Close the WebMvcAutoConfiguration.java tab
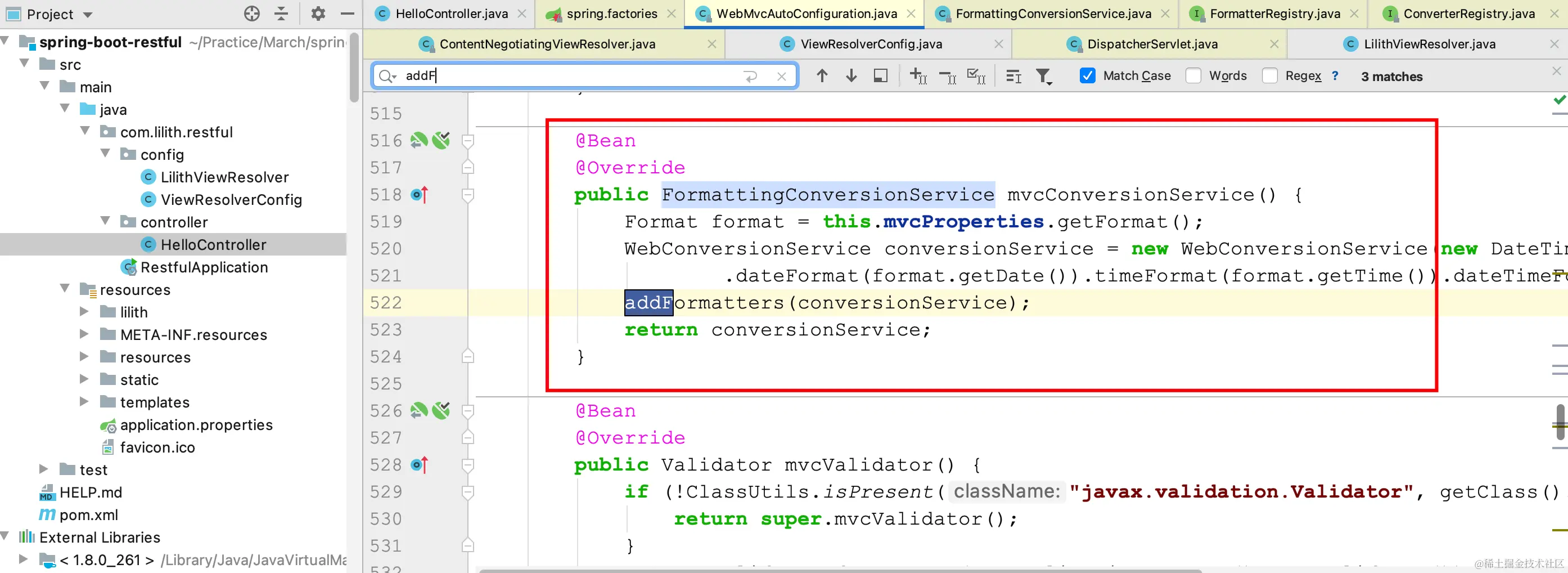Screen dimensions: 1568x573 pyautogui.click(x=911, y=14)
